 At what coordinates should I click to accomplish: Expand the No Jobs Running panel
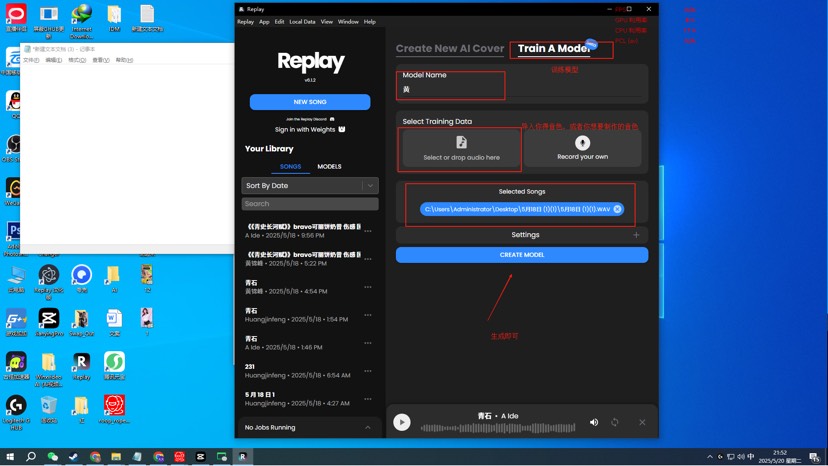coord(367,427)
